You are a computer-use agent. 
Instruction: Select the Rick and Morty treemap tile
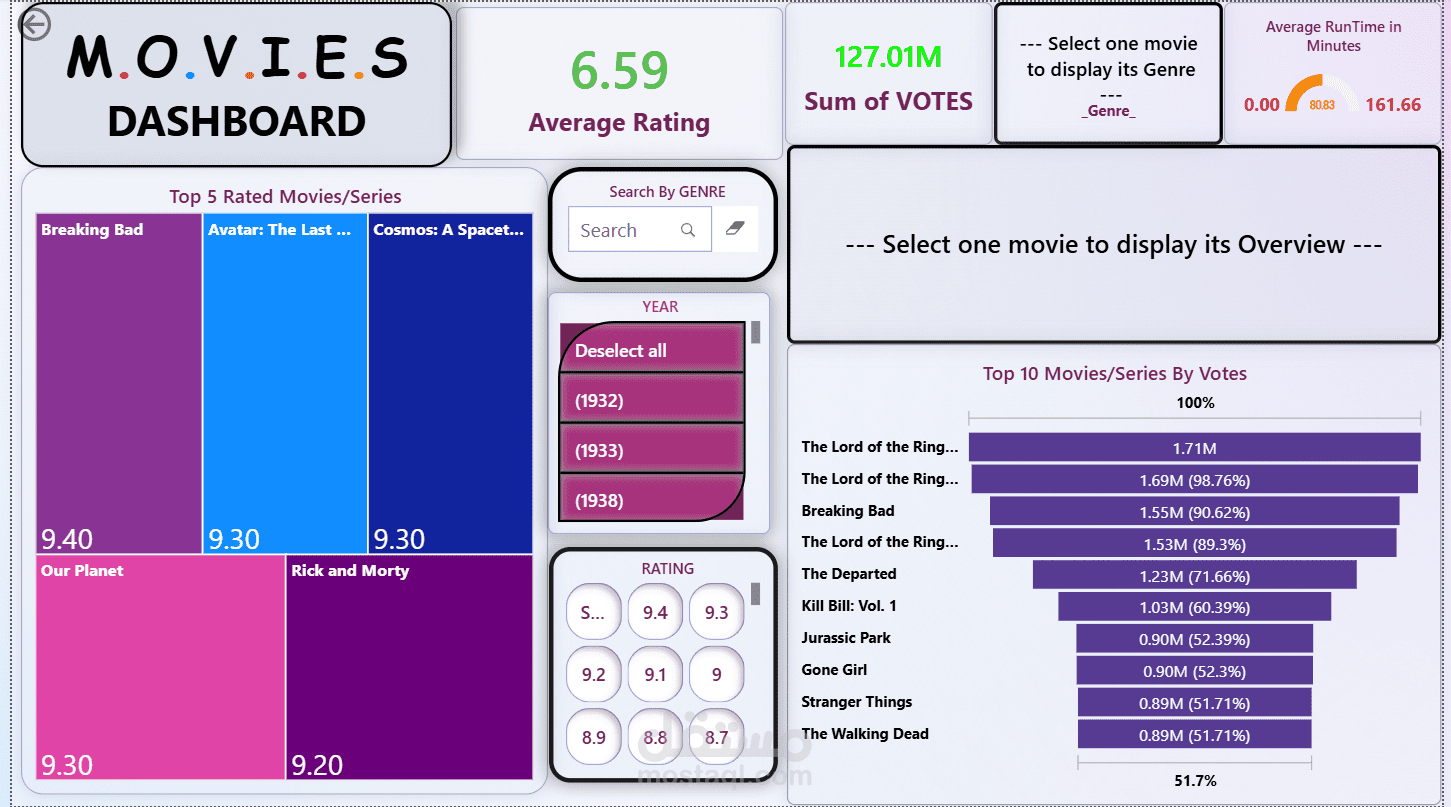[409, 667]
